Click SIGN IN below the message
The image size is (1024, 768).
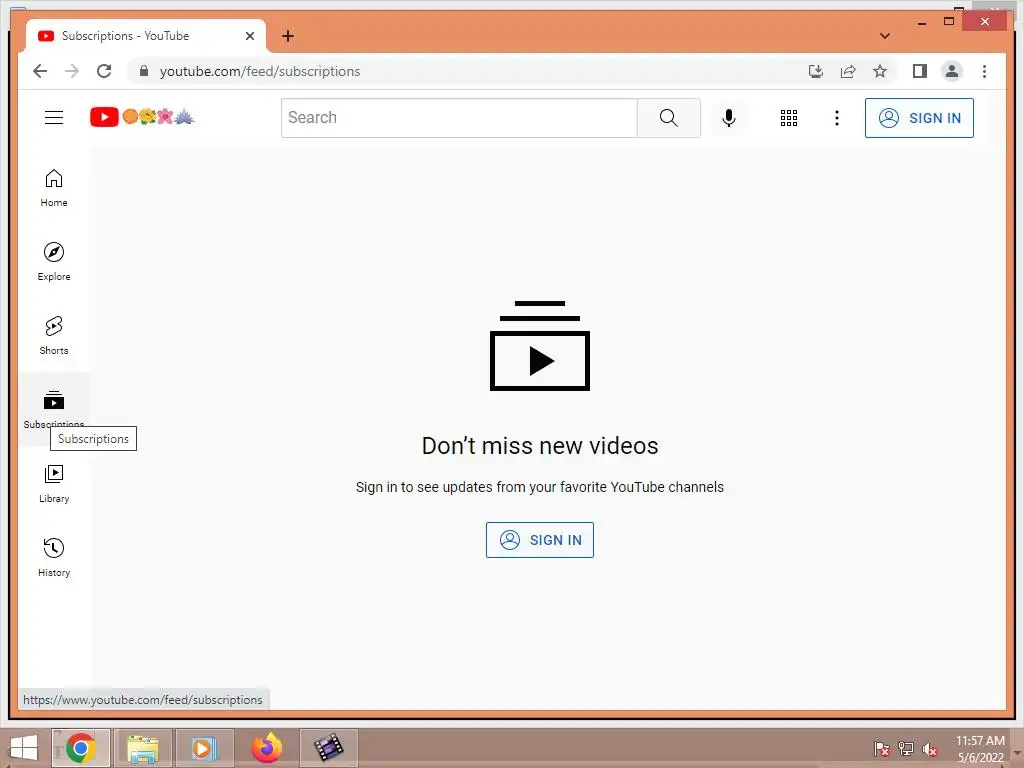click(539, 539)
